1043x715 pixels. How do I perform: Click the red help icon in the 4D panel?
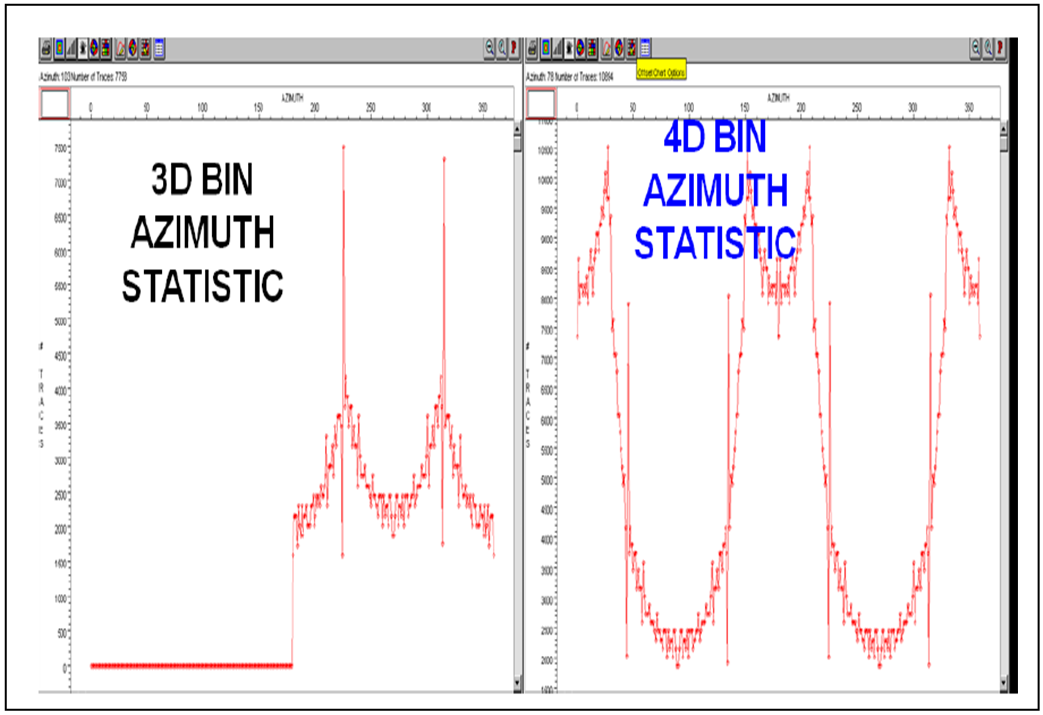[1000, 47]
